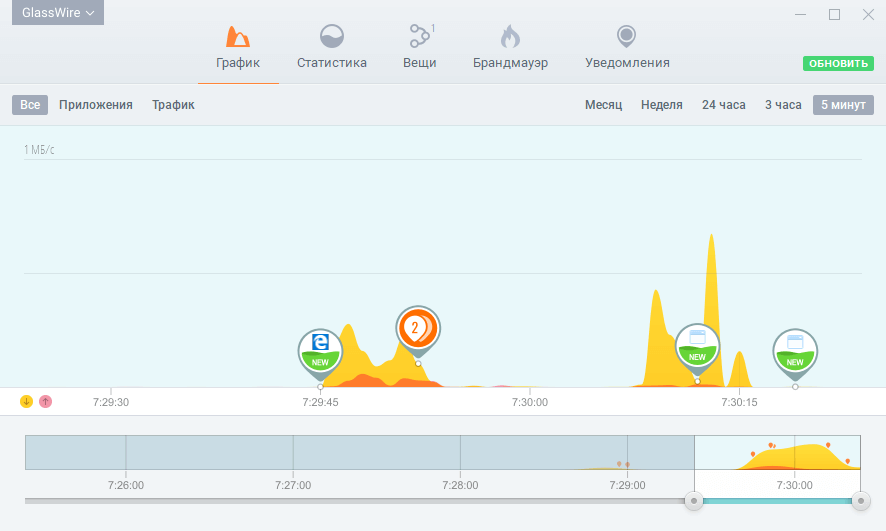
Task: Click the 7:29:45 time label
Action: tap(320, 402)
